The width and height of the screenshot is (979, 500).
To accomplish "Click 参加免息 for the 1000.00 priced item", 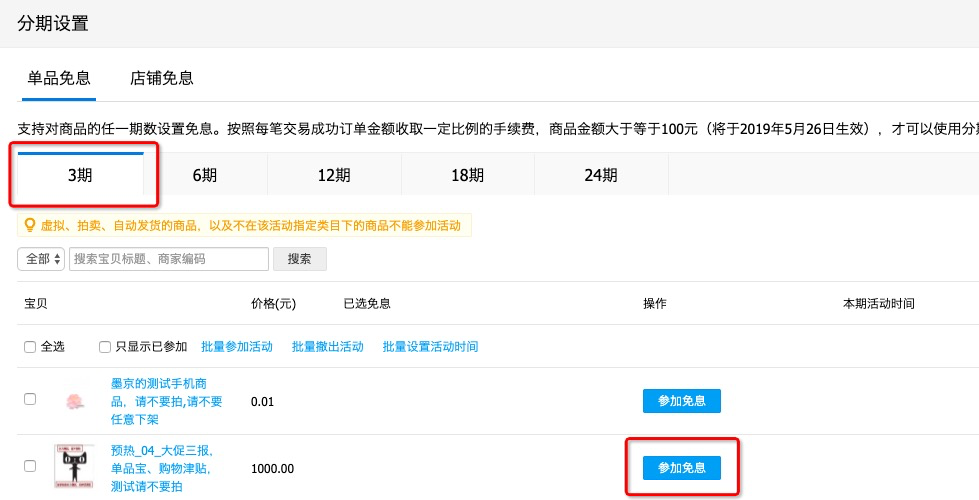I will click(681, 467).
